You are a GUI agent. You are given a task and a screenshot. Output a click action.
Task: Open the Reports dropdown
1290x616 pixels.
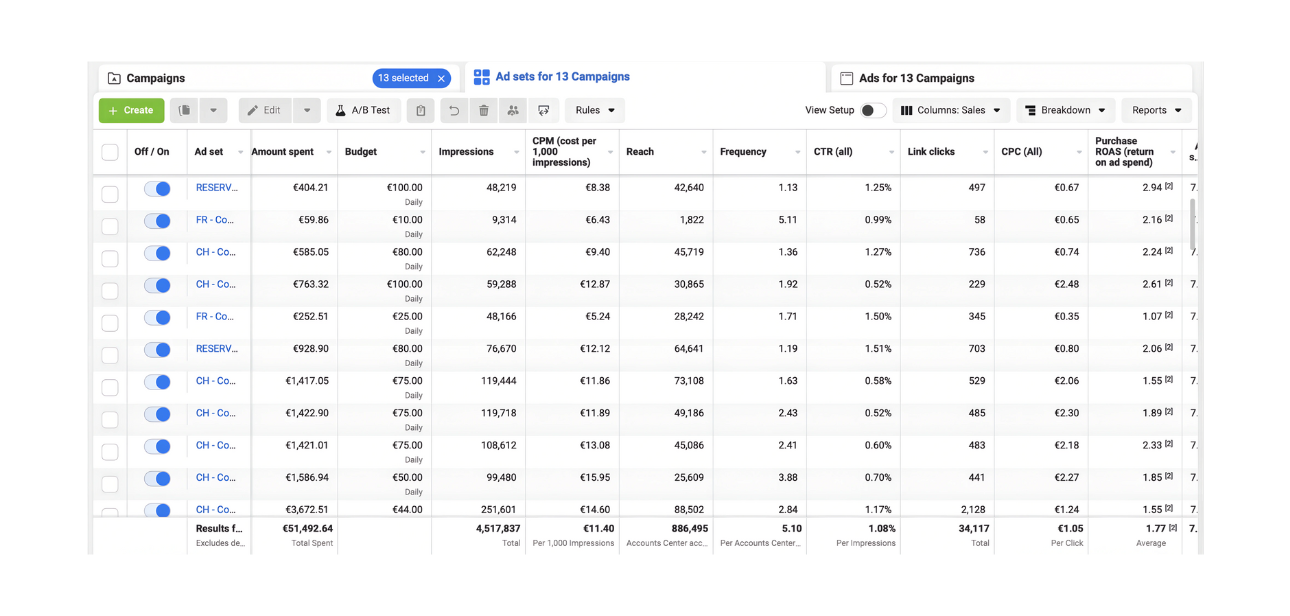click(x=1156, y=110)
